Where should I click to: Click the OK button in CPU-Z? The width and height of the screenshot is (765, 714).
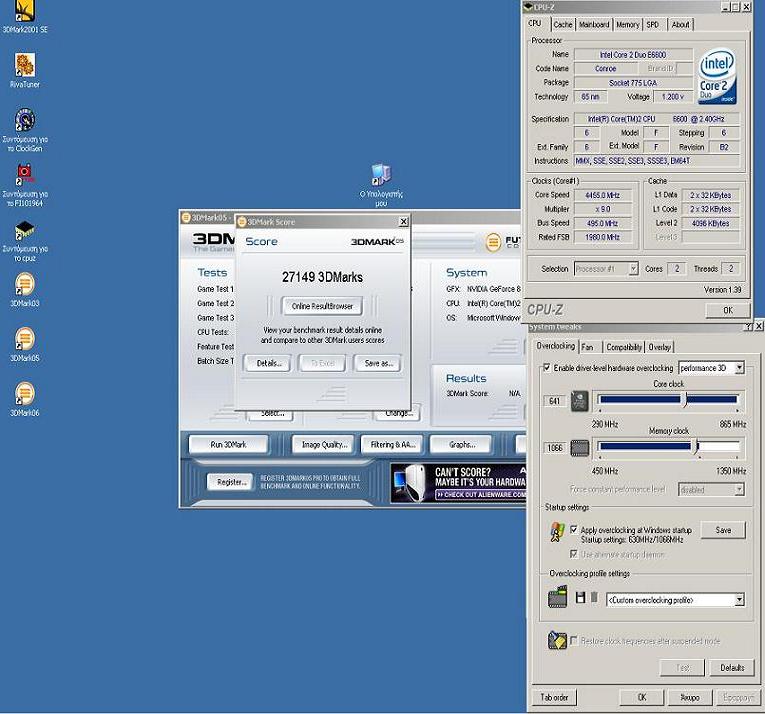pyautogui.click(x=727, y=310)
